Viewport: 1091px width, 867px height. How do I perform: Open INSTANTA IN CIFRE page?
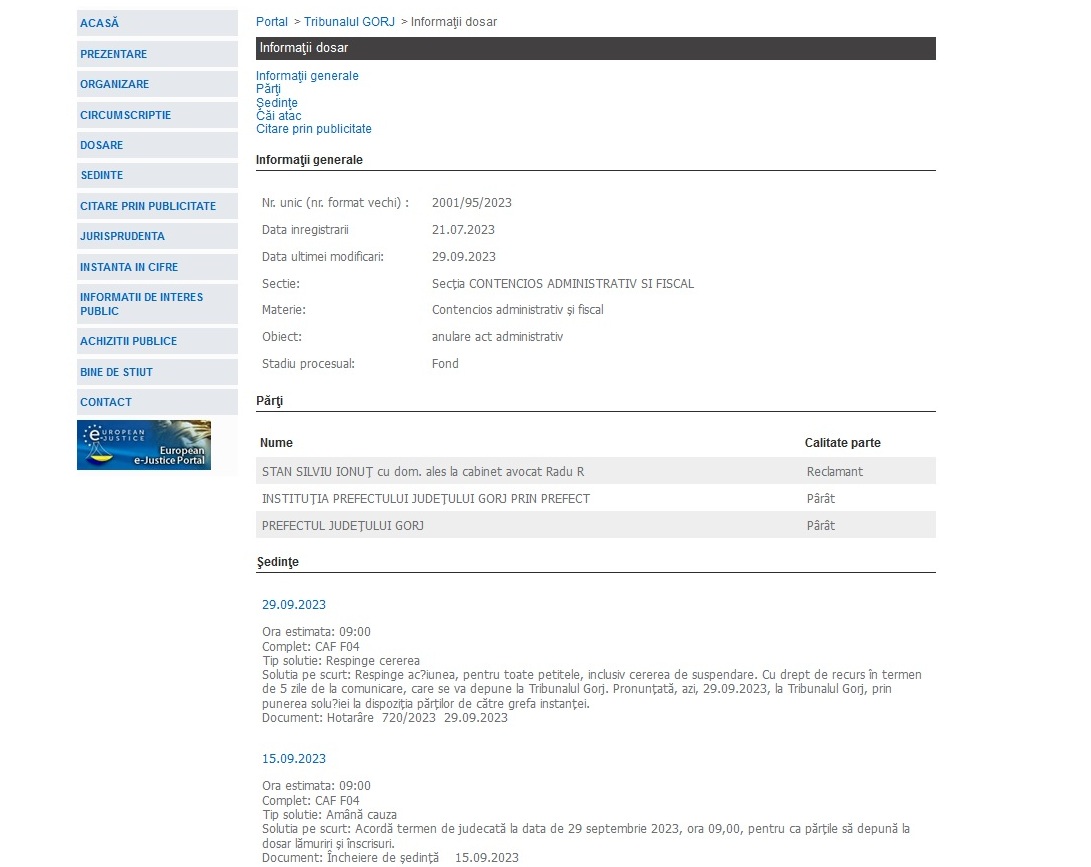129,267
